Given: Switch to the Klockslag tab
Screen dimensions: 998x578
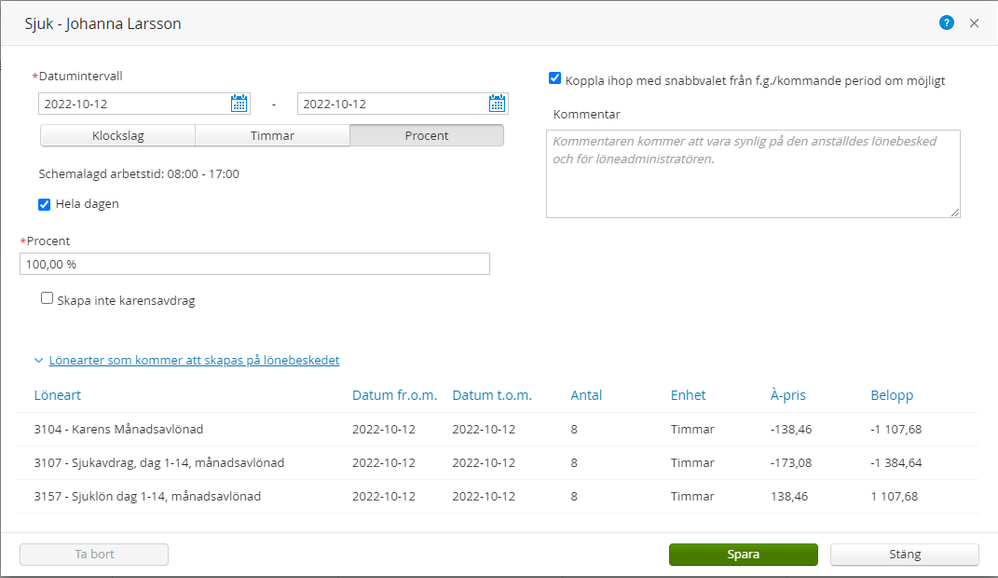Looking at the screenshot, I should 118,136.
